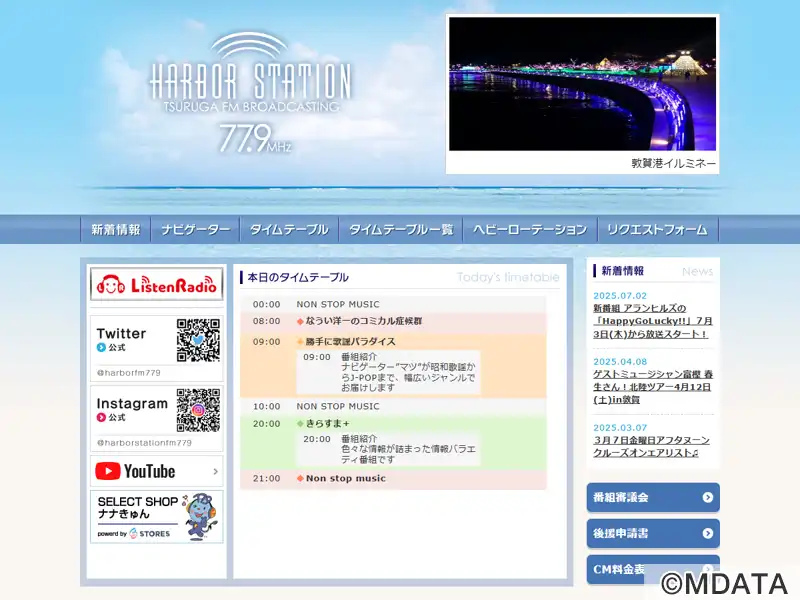Click the @harborfm779 Twitter handle
The height and width of the screenshot is (600, 800).
[129, 373]
